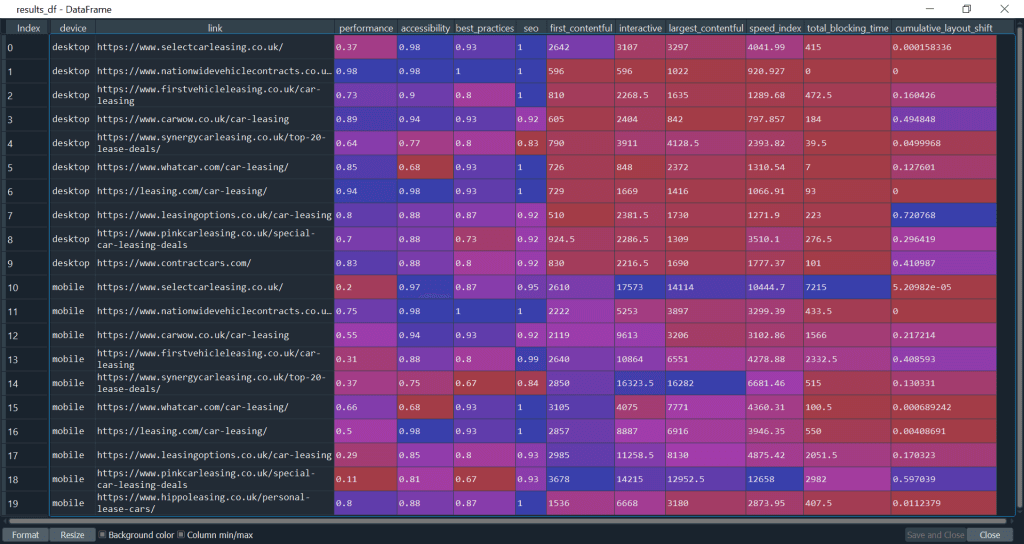1024x544 pixels.
Task: Close the results_df DataFrame window
Action: pyautogui.click(x=1004, y=9)
